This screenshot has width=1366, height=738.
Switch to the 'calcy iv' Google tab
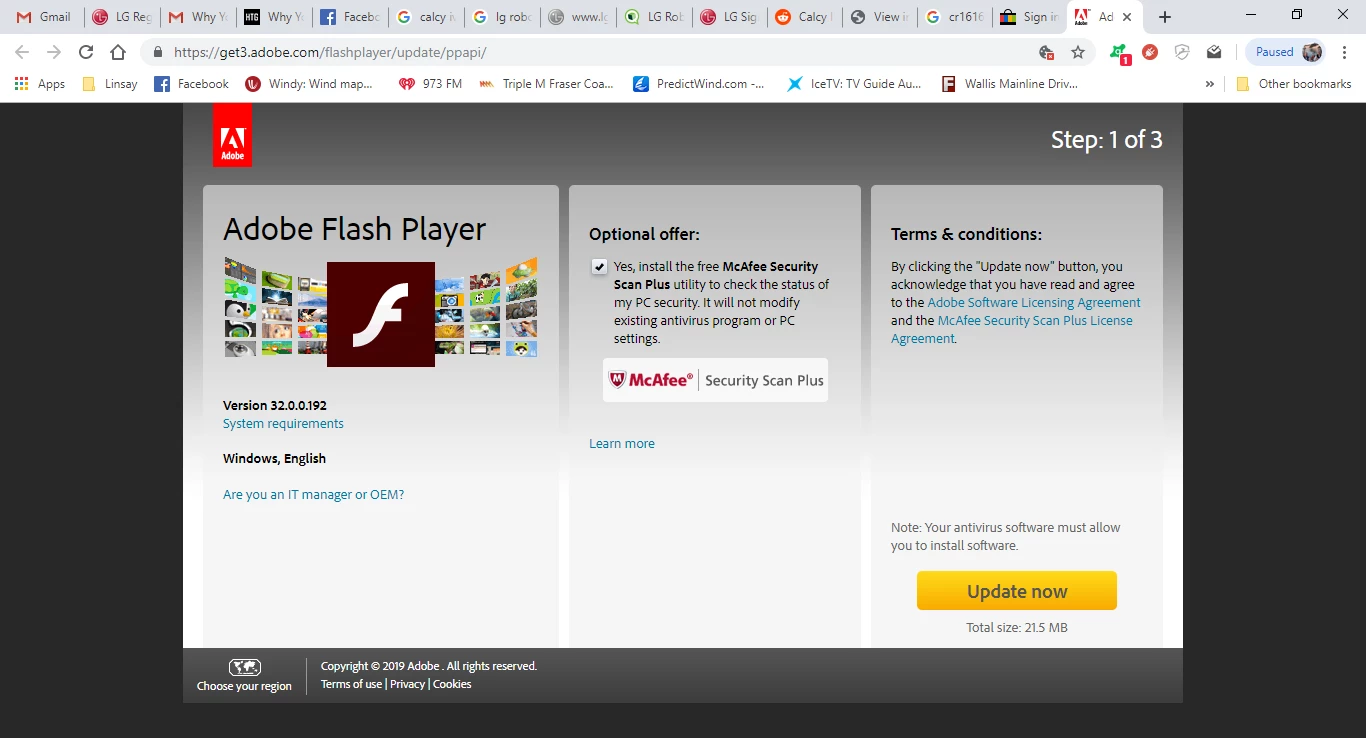[425, 17]
